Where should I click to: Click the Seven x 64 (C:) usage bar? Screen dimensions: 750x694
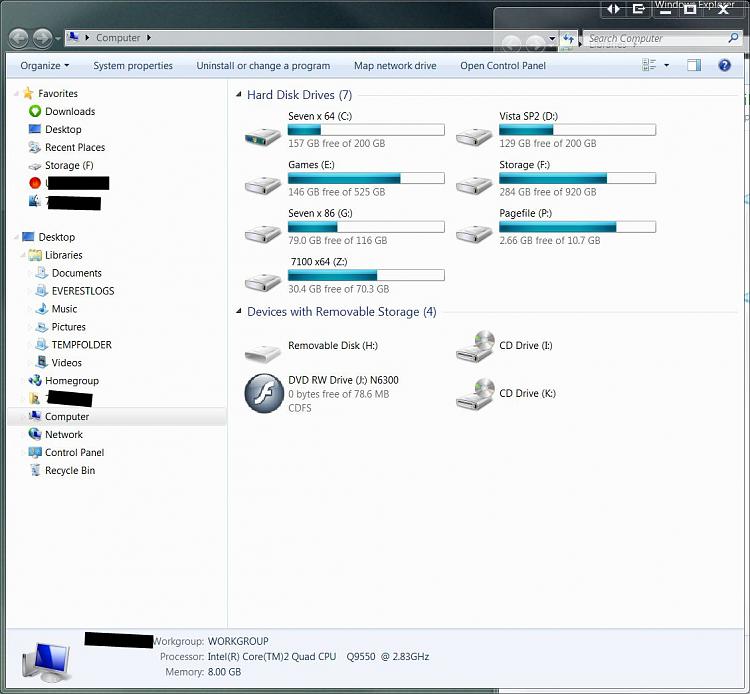(366, 130)
